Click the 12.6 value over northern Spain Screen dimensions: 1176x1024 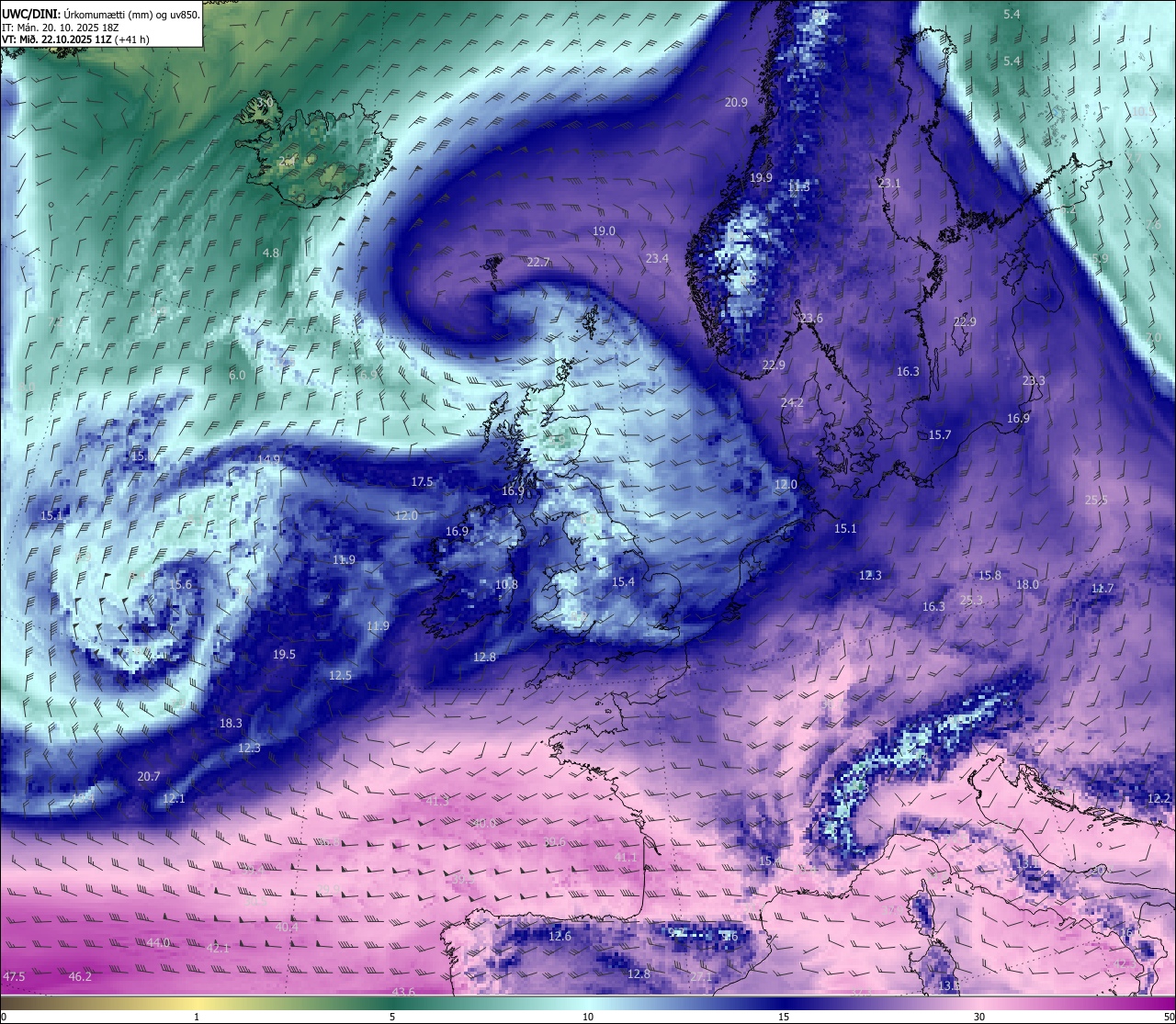(x=560, y=937)
